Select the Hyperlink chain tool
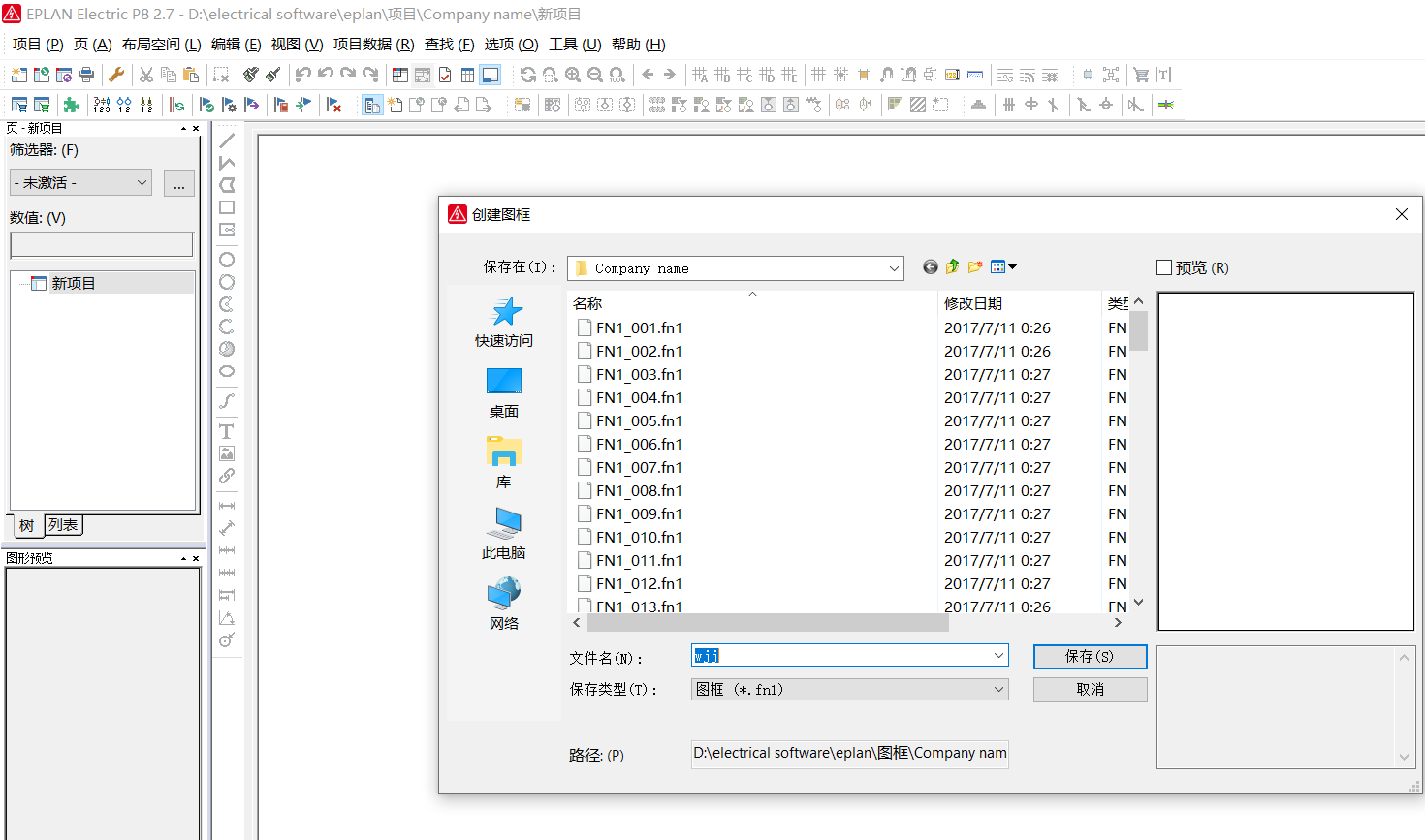1425x840 pixels. tap(227, 476)
